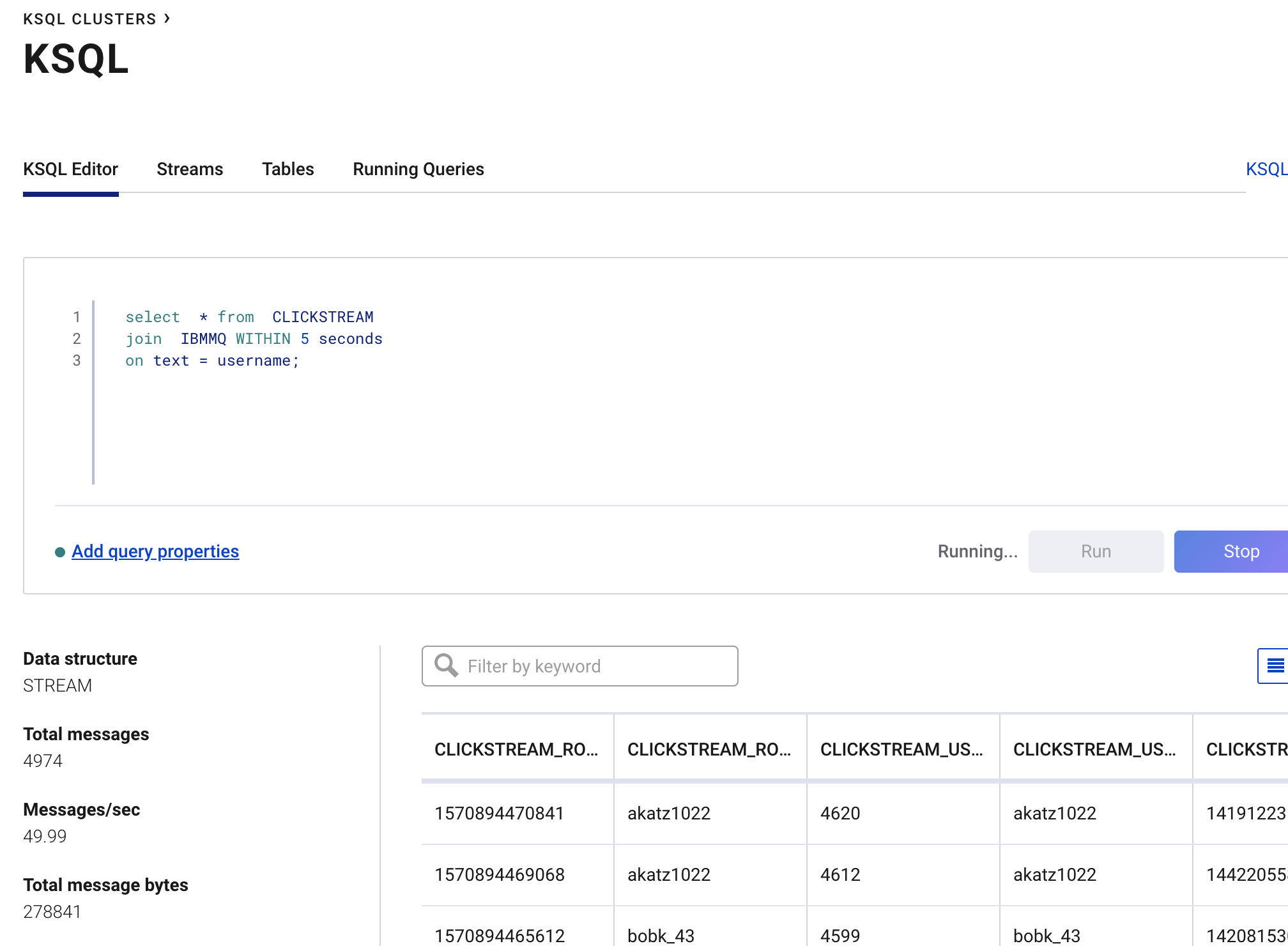The width and height of the screenshot is (1288, 946).
Task: Click the STREAM data structure value
Action: [x=57, y=685]
